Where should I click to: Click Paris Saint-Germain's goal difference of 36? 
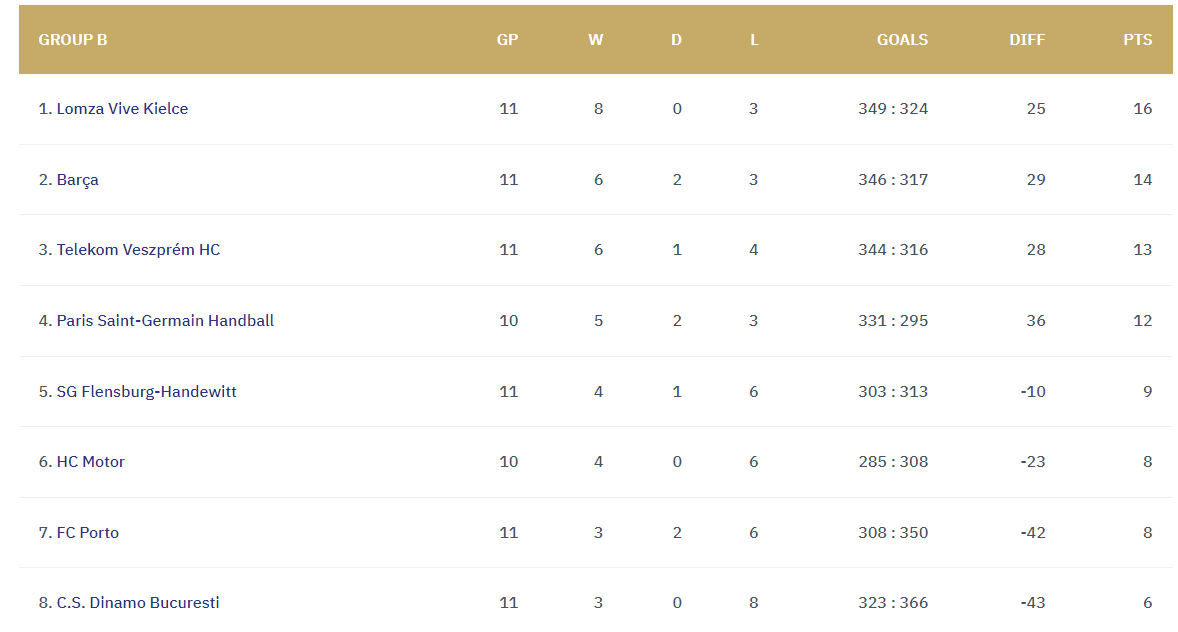[x=1036, y=321]
